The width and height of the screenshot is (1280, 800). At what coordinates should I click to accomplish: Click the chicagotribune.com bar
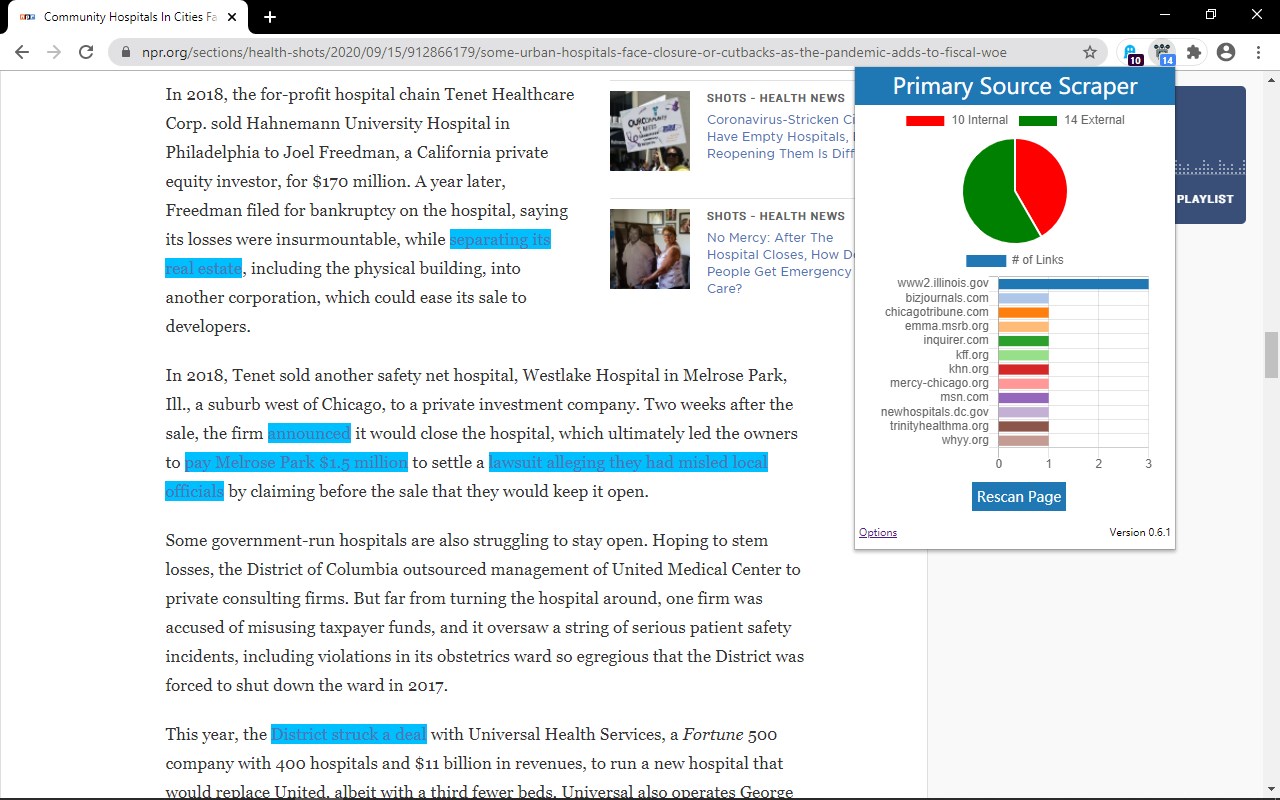point(1024,312)
